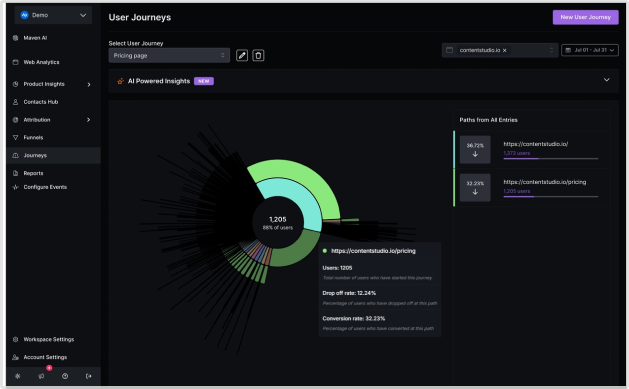Click the Contacts Hub person icon

coord(16,102)
